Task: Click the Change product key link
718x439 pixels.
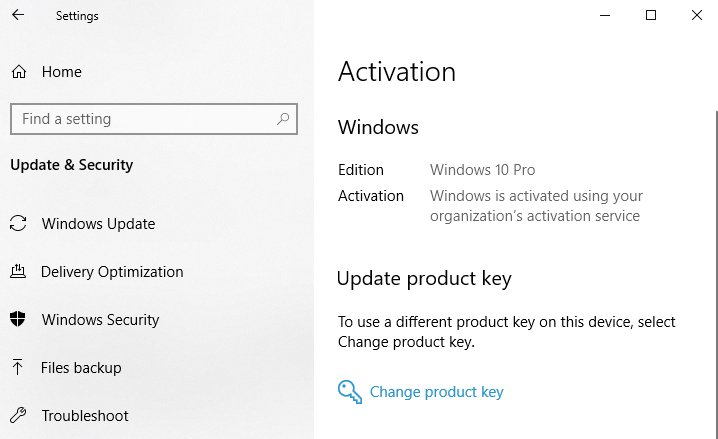Action: pos(436,392)
